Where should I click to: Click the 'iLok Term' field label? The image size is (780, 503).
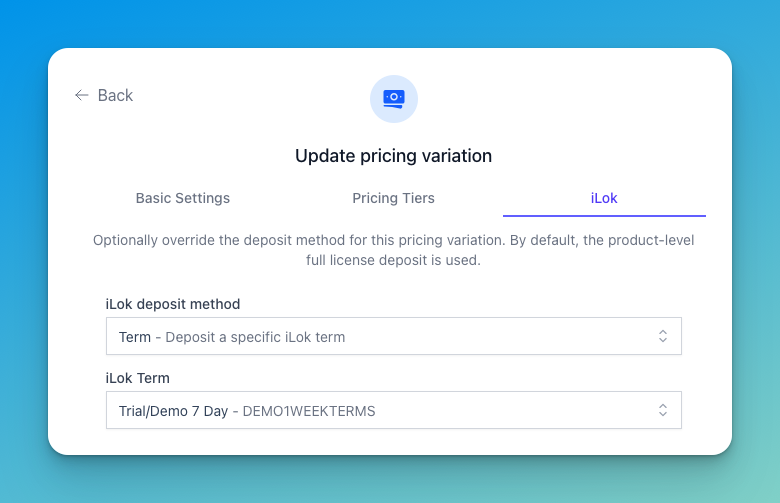pos(137,378)
